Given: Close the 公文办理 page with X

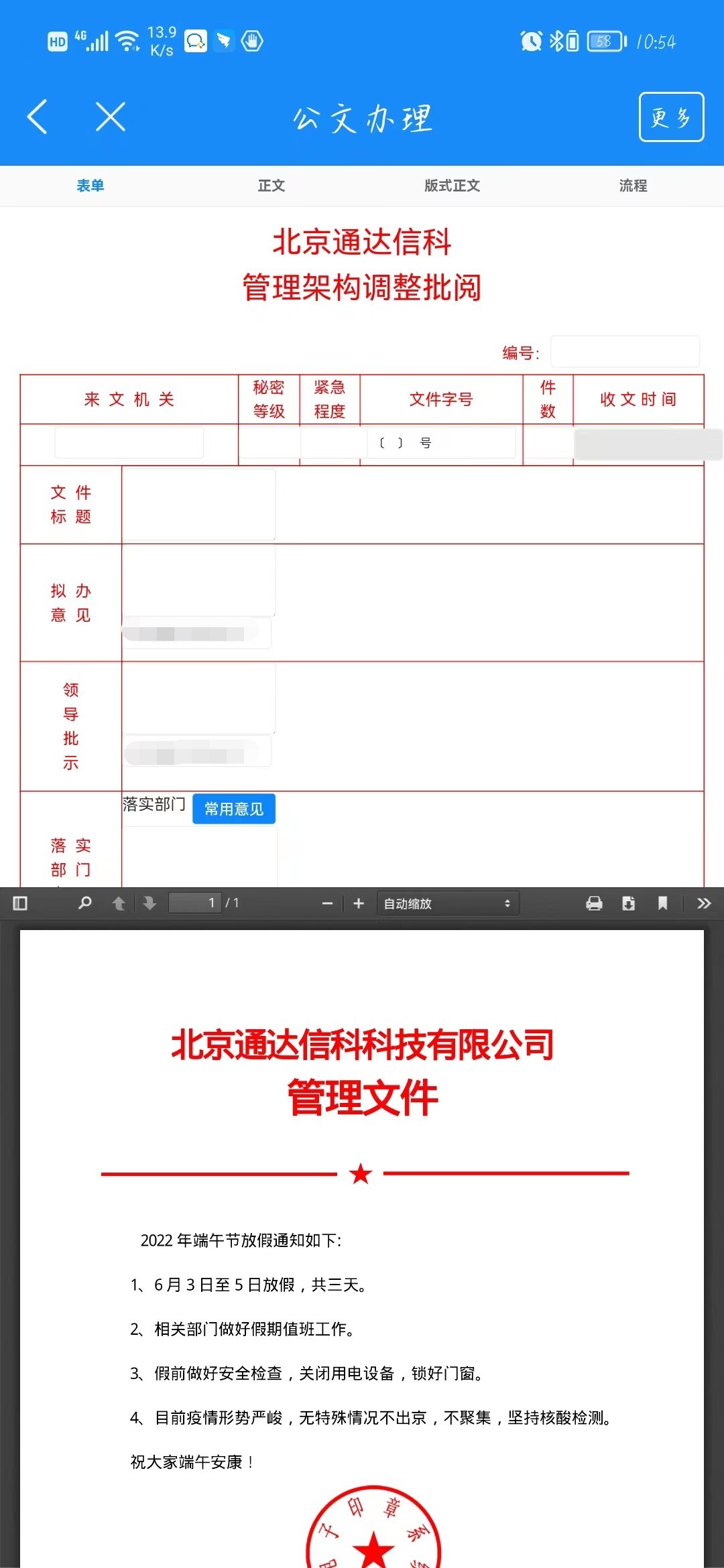Looking at the screenshot, I should (111, 117).
